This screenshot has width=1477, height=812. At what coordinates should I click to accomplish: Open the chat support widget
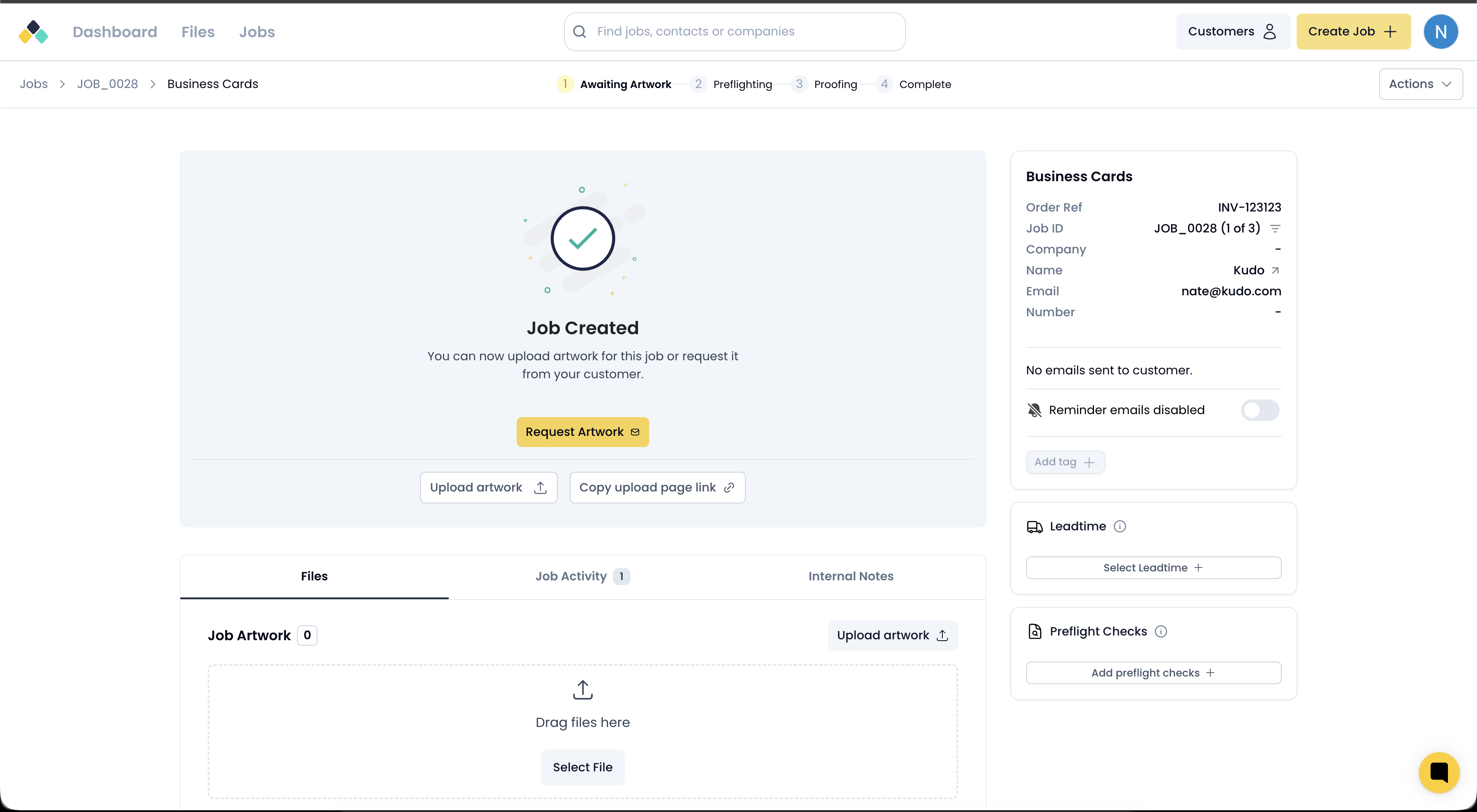coord(1439,772)
